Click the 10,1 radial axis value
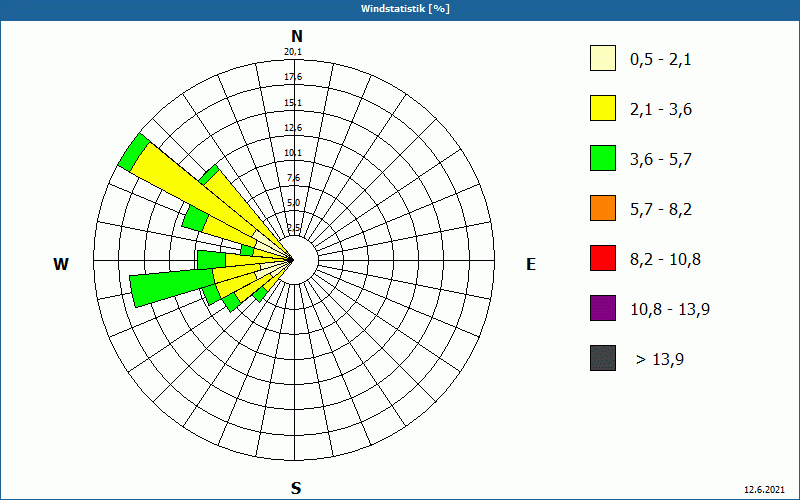 click(x=293, y=153)
